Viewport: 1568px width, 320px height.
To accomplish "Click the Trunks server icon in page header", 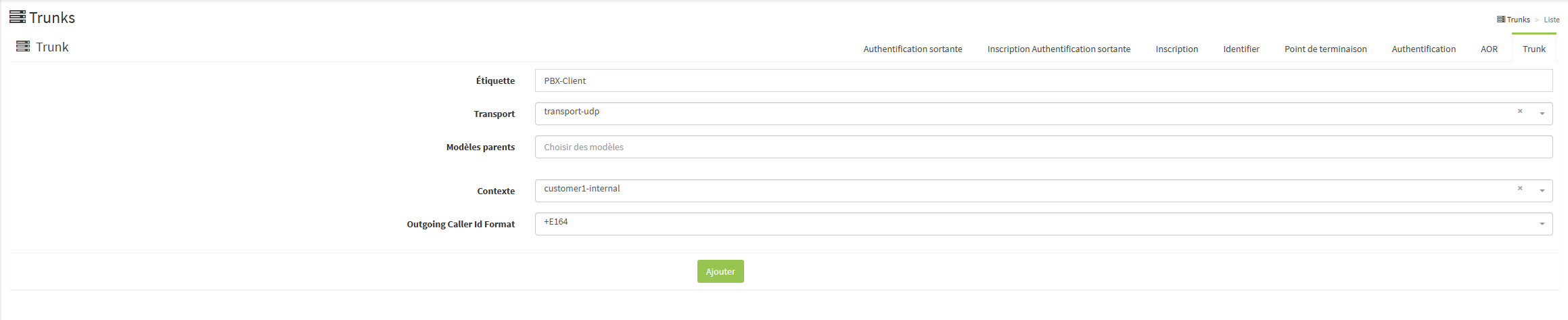I will point(18,17).
